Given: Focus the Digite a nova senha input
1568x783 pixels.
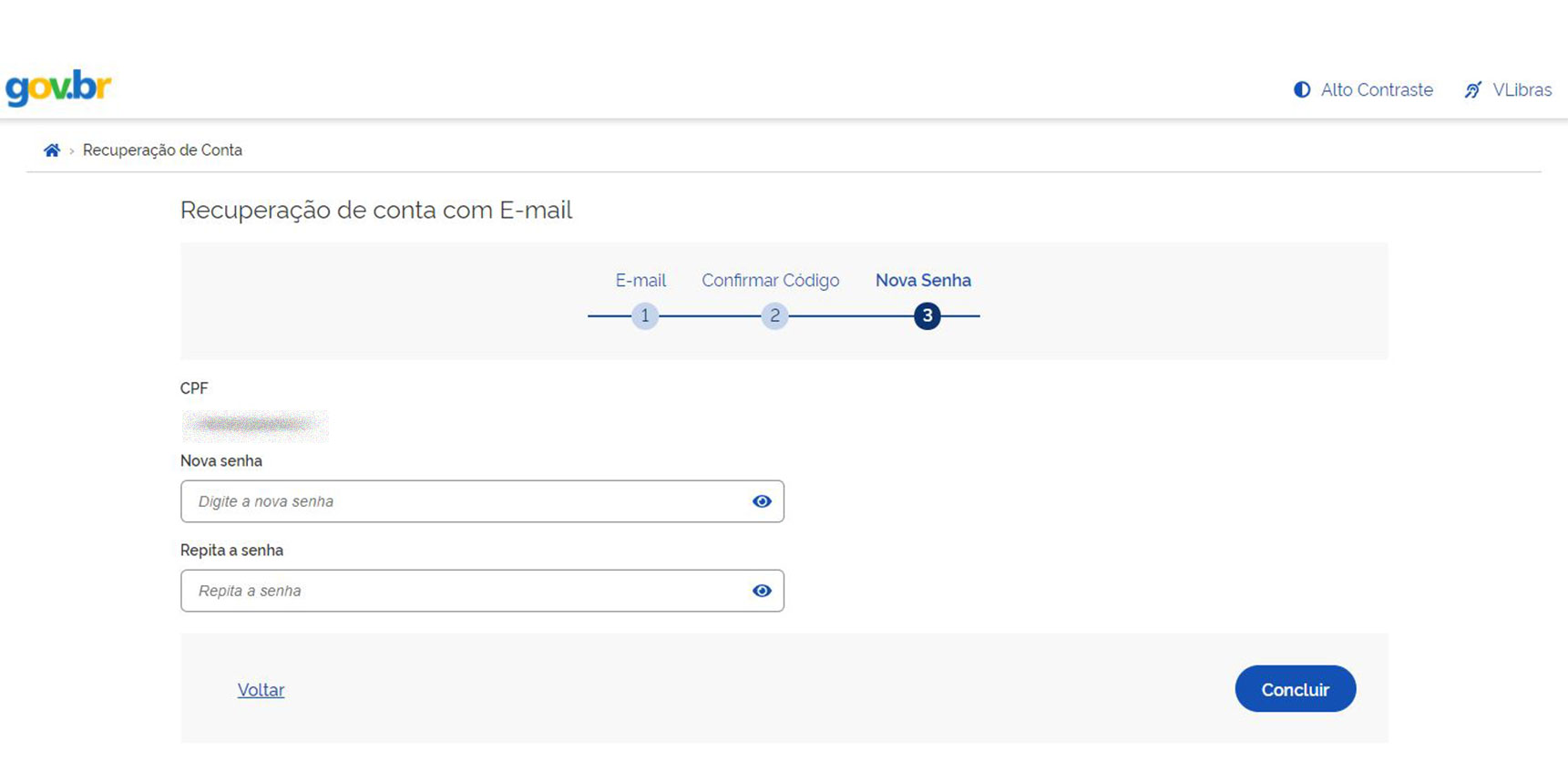Looking at the screenshot, I should click(x=465, y=501).
